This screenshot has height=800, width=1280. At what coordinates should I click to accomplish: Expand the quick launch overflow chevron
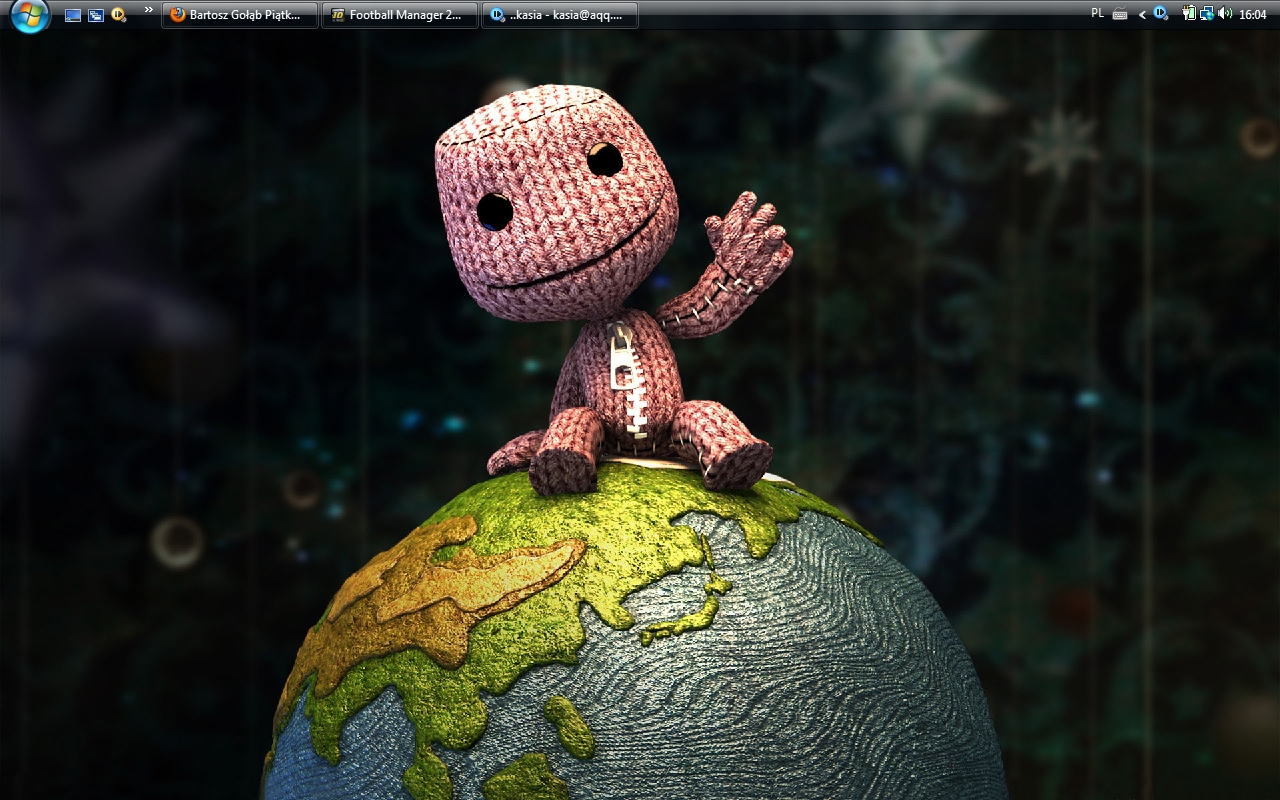pos(149,11)
